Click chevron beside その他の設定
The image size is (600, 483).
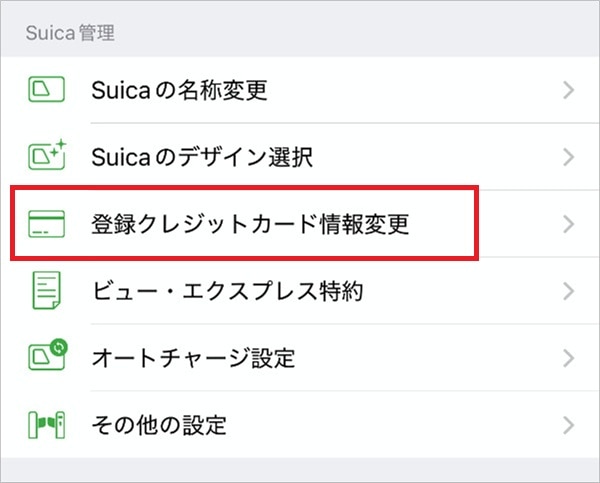click(568, 425)
